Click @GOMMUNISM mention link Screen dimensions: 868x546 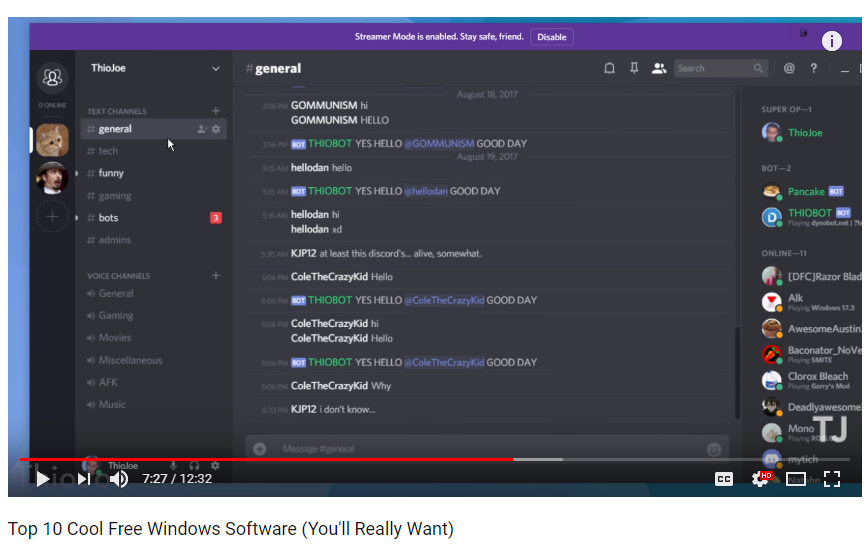pos(439,144)
